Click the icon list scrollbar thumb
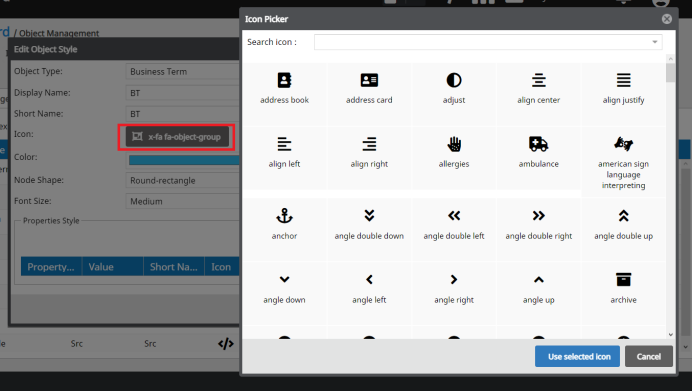Screen dimensions: 692x391 pos(670,73)
